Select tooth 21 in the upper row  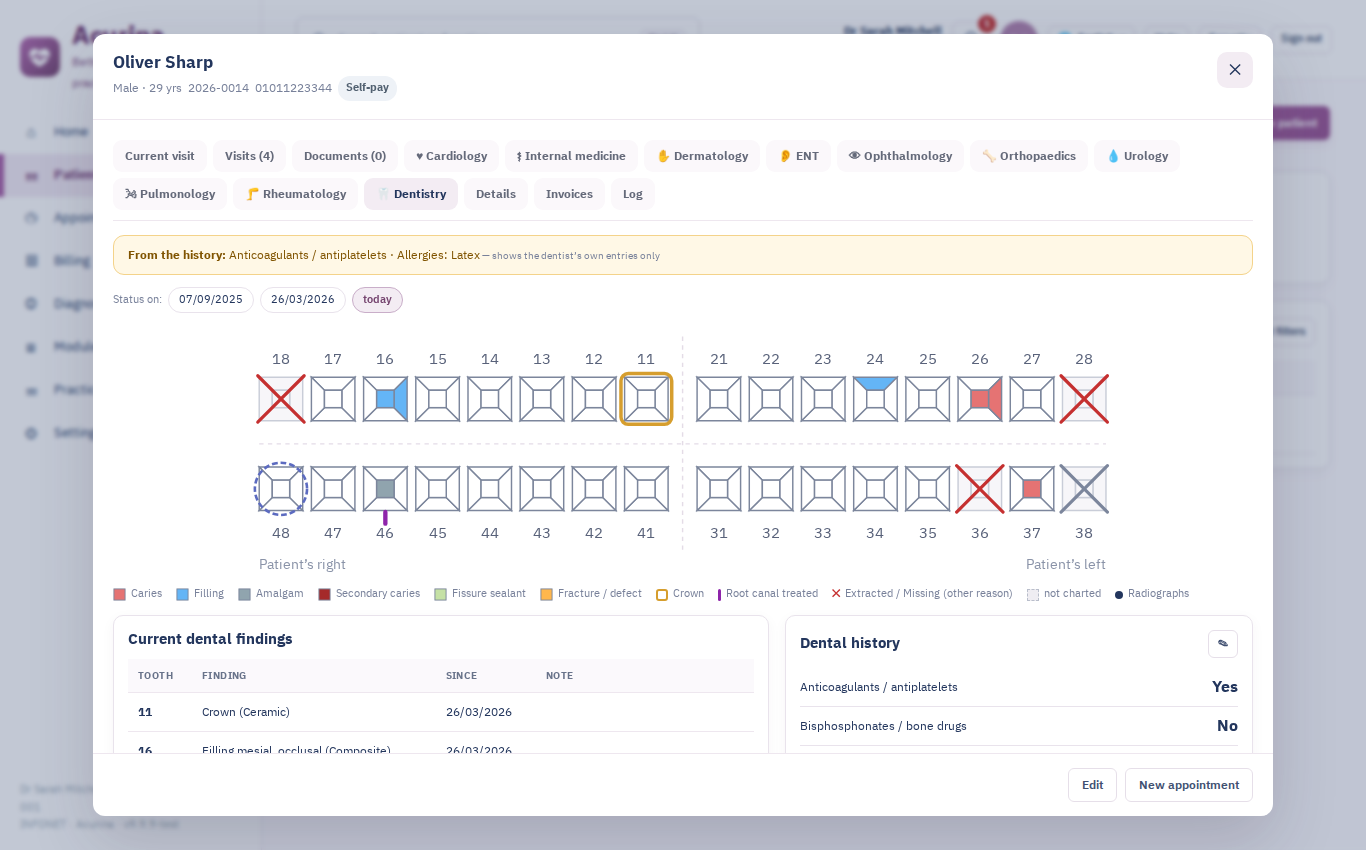coord(719,399)
